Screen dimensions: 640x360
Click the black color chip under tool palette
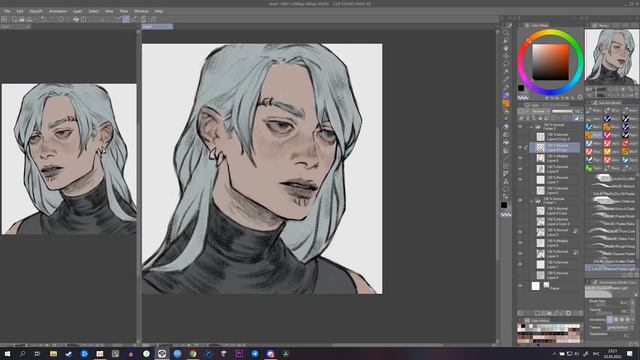(x=504, y=205)
